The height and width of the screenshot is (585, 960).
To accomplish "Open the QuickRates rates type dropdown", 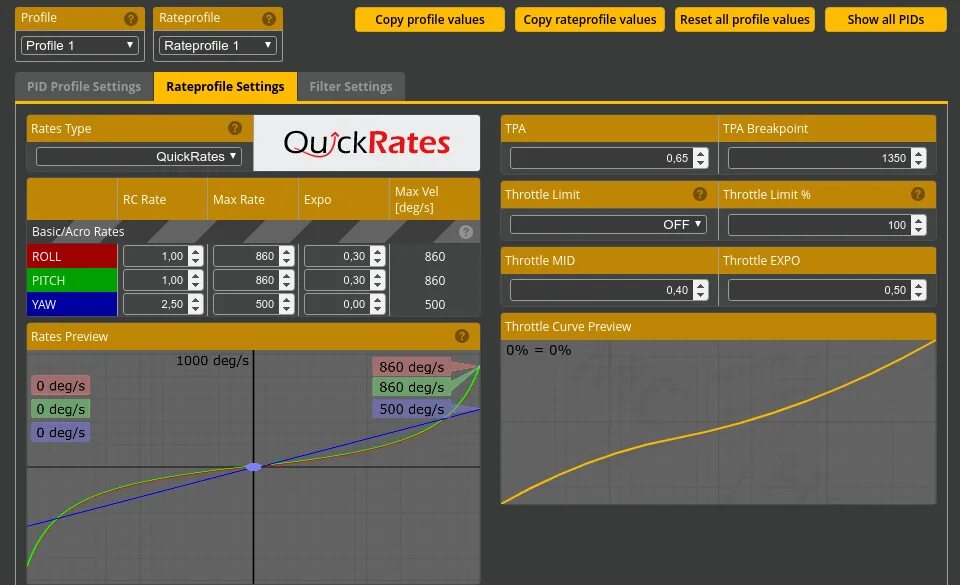I will tap(139, 157).
